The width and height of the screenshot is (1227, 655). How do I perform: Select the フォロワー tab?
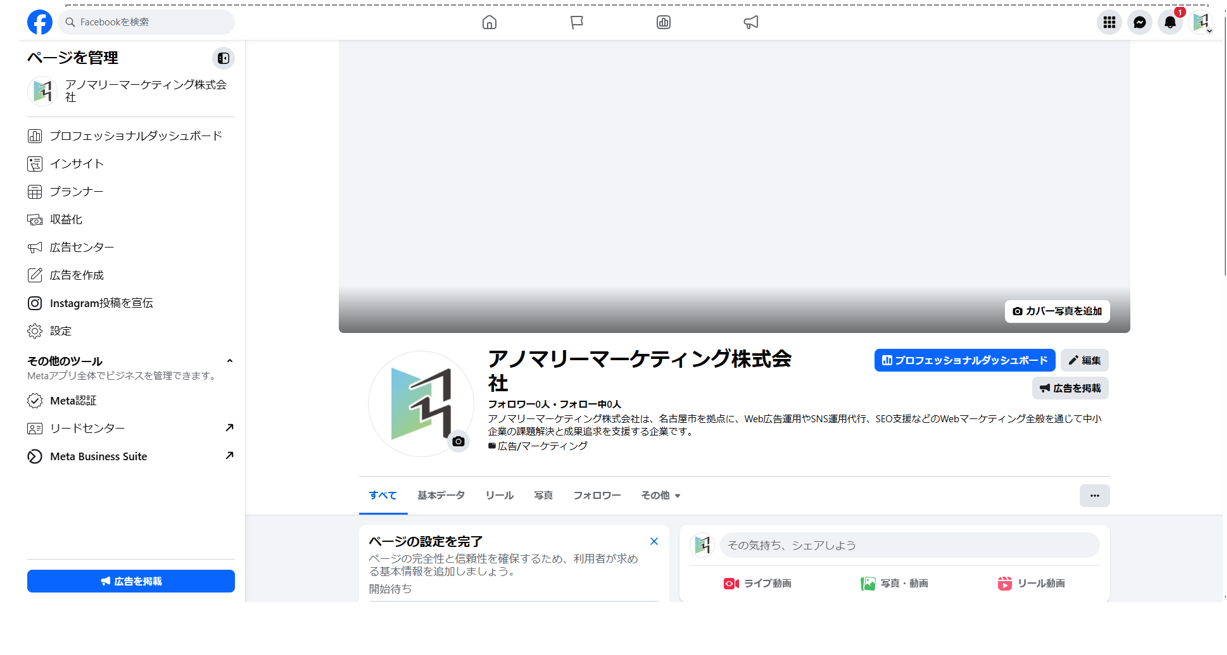(597, 496)
